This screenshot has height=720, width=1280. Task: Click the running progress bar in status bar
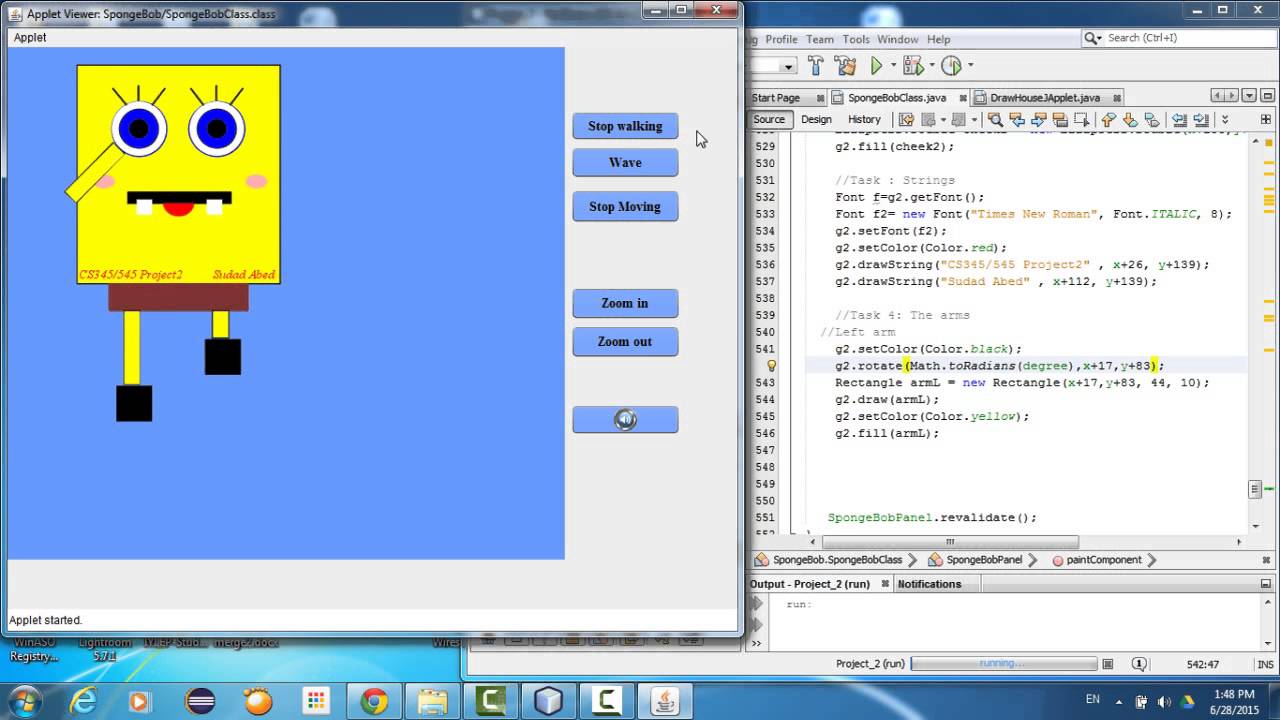pyautogui.click(x=1004, y=664)
